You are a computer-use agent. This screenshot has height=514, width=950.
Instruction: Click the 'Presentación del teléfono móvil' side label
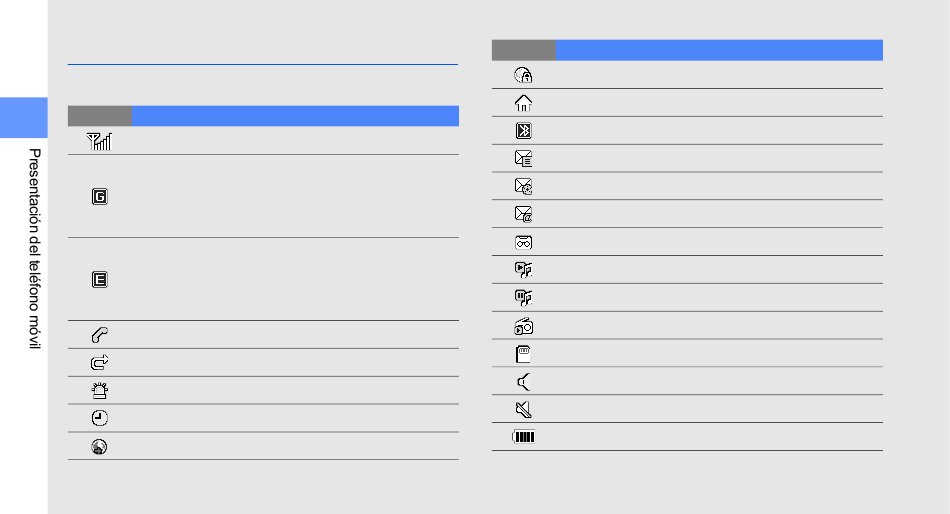coord(35,249)
